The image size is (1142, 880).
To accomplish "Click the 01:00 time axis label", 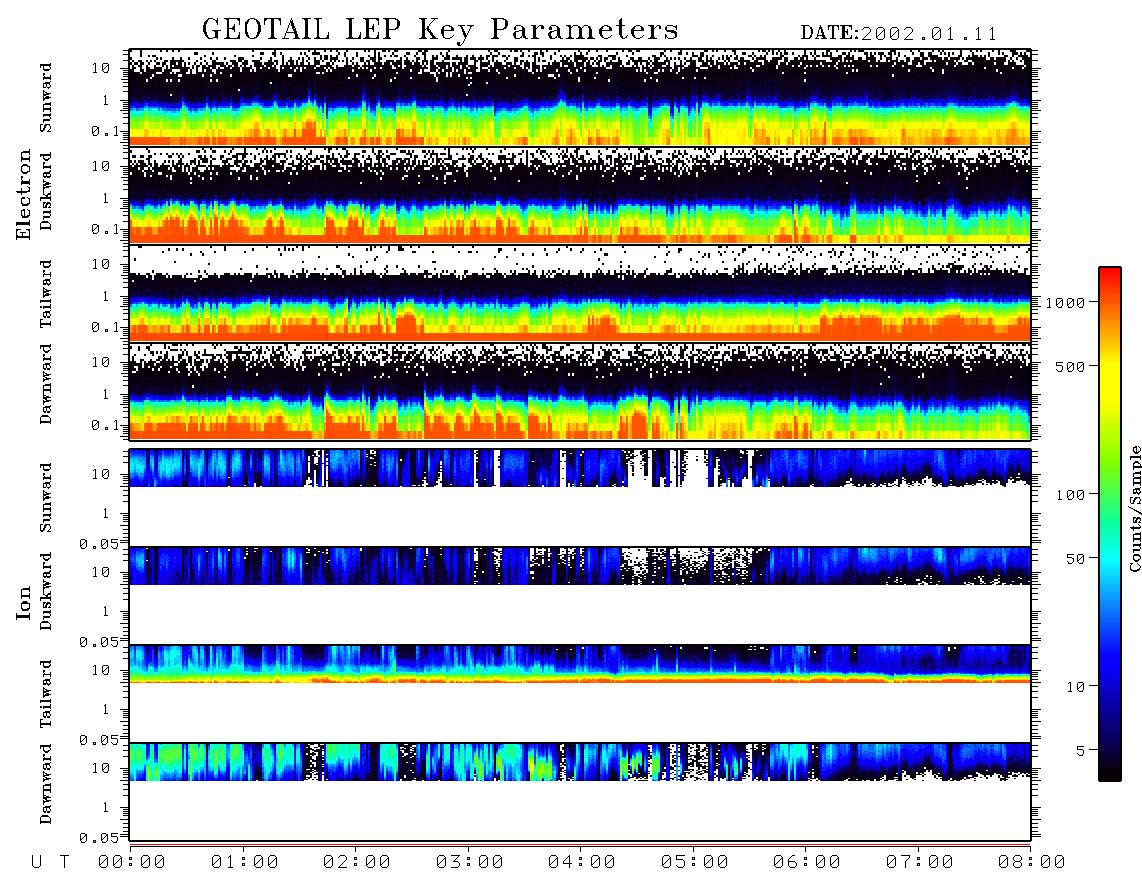I will 245,863.
